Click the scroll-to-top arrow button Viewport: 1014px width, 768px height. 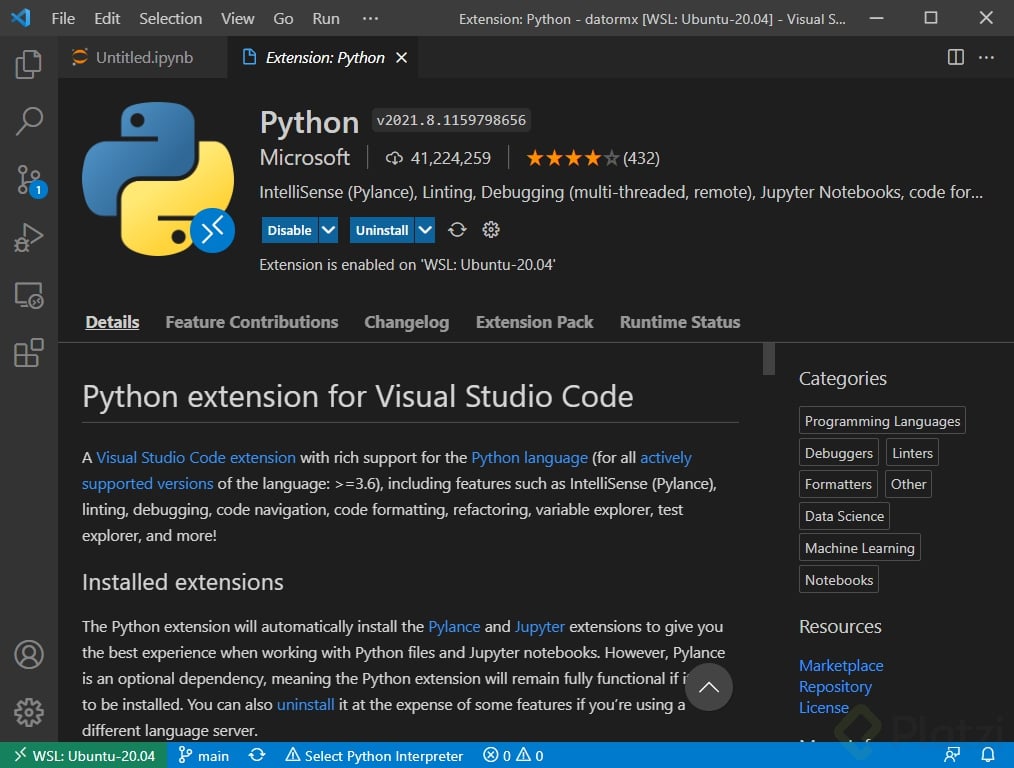pyautogui.click(x=708, y=687)
